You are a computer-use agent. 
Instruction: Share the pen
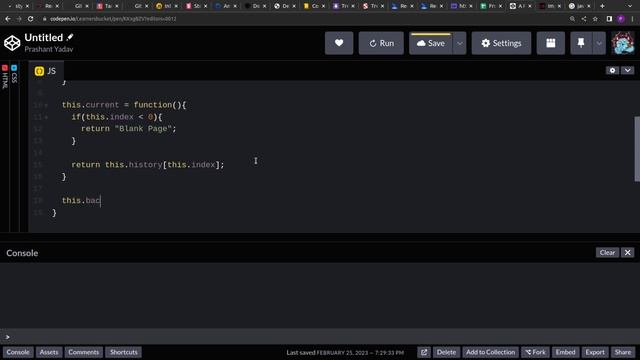[x=622, y=352]
